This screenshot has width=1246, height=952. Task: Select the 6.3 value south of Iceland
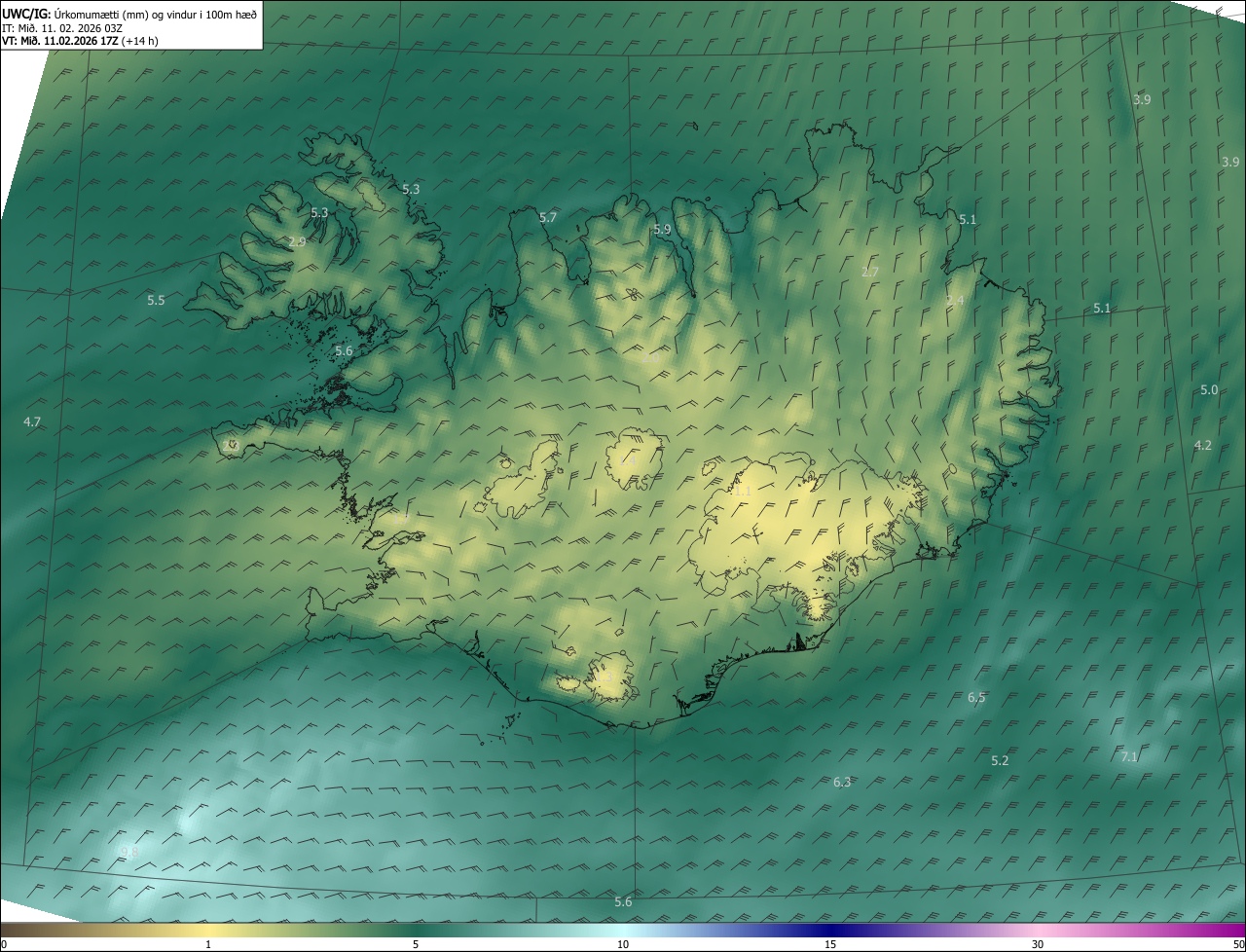point(842,782)
